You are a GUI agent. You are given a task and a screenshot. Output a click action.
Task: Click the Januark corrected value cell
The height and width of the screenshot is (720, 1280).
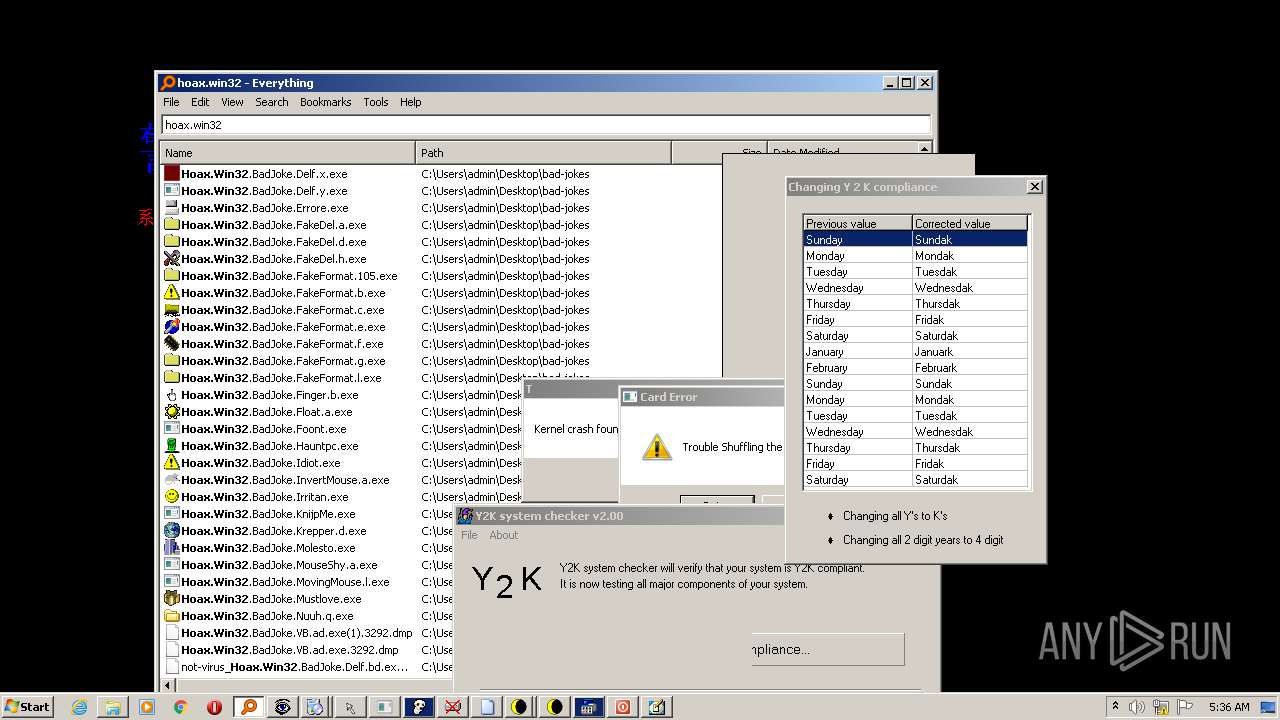pyautogui.click(x=969, y=352)
